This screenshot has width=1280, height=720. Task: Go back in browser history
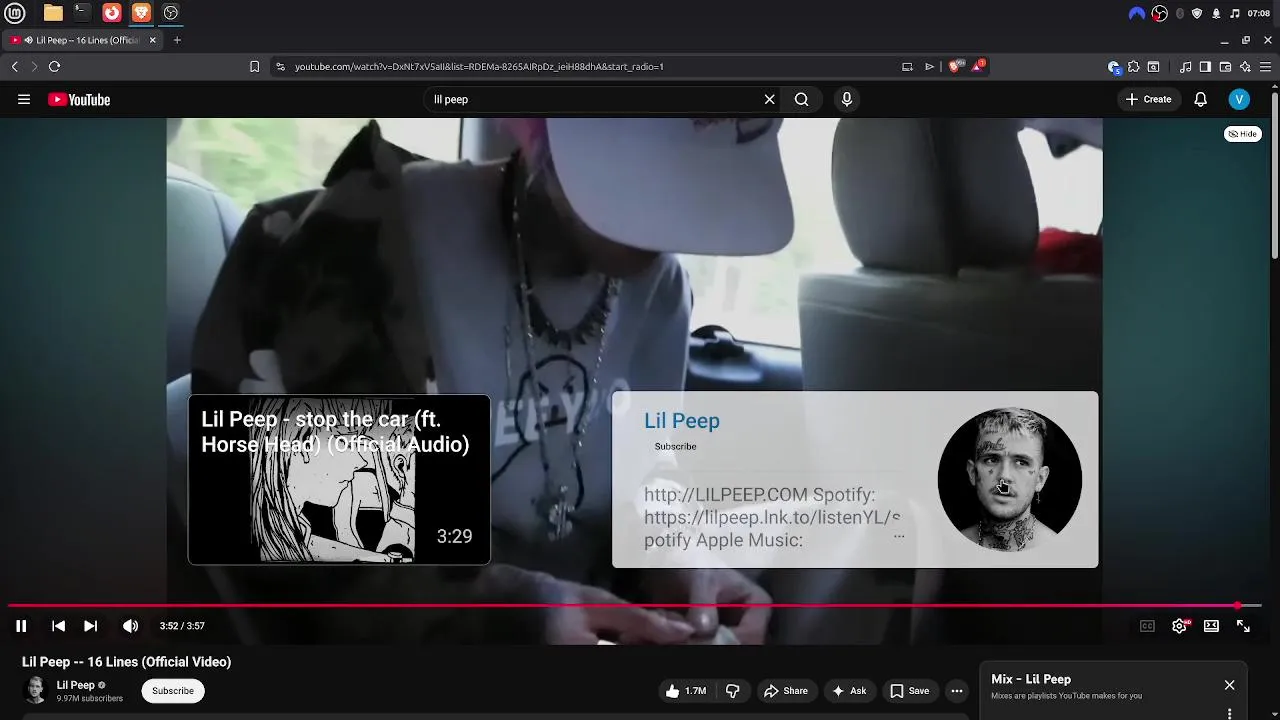coord(14,66)
